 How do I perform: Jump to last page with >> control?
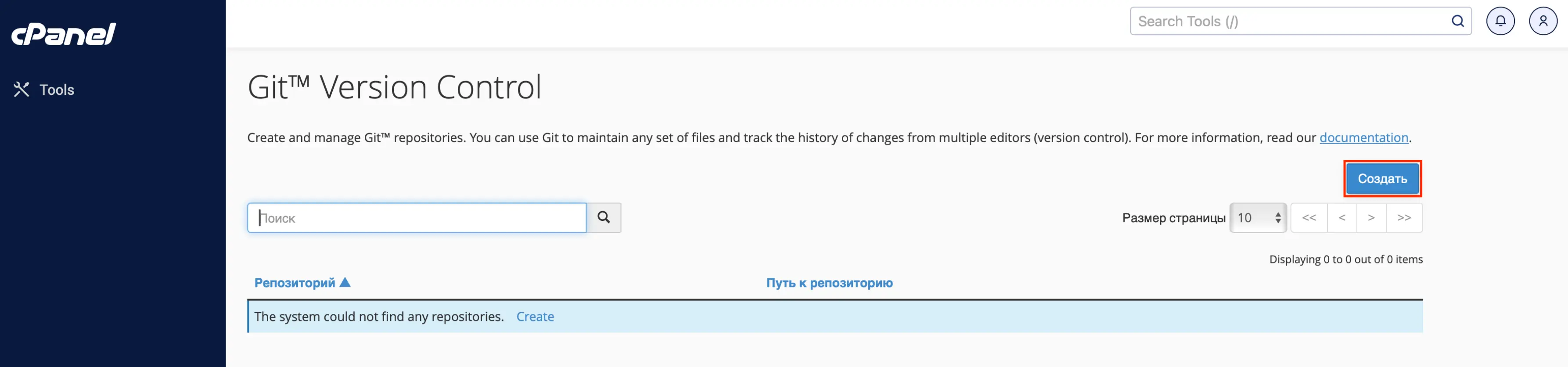tap(1404, 217)
